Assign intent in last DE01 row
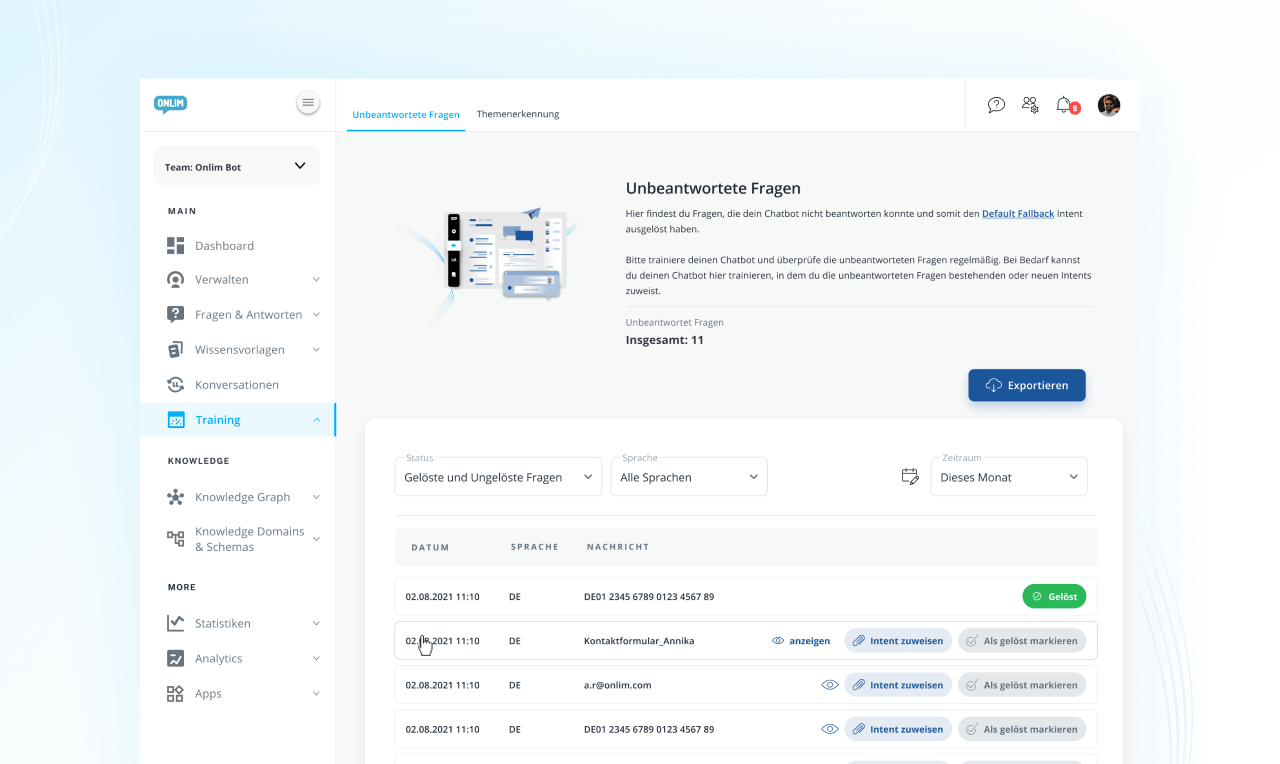Viewport: 1280px width, 764px height. [x=898, y=729]
